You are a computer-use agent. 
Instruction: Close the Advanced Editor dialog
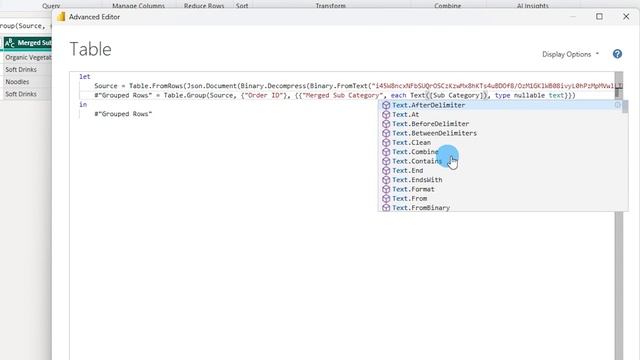point(626,17)
